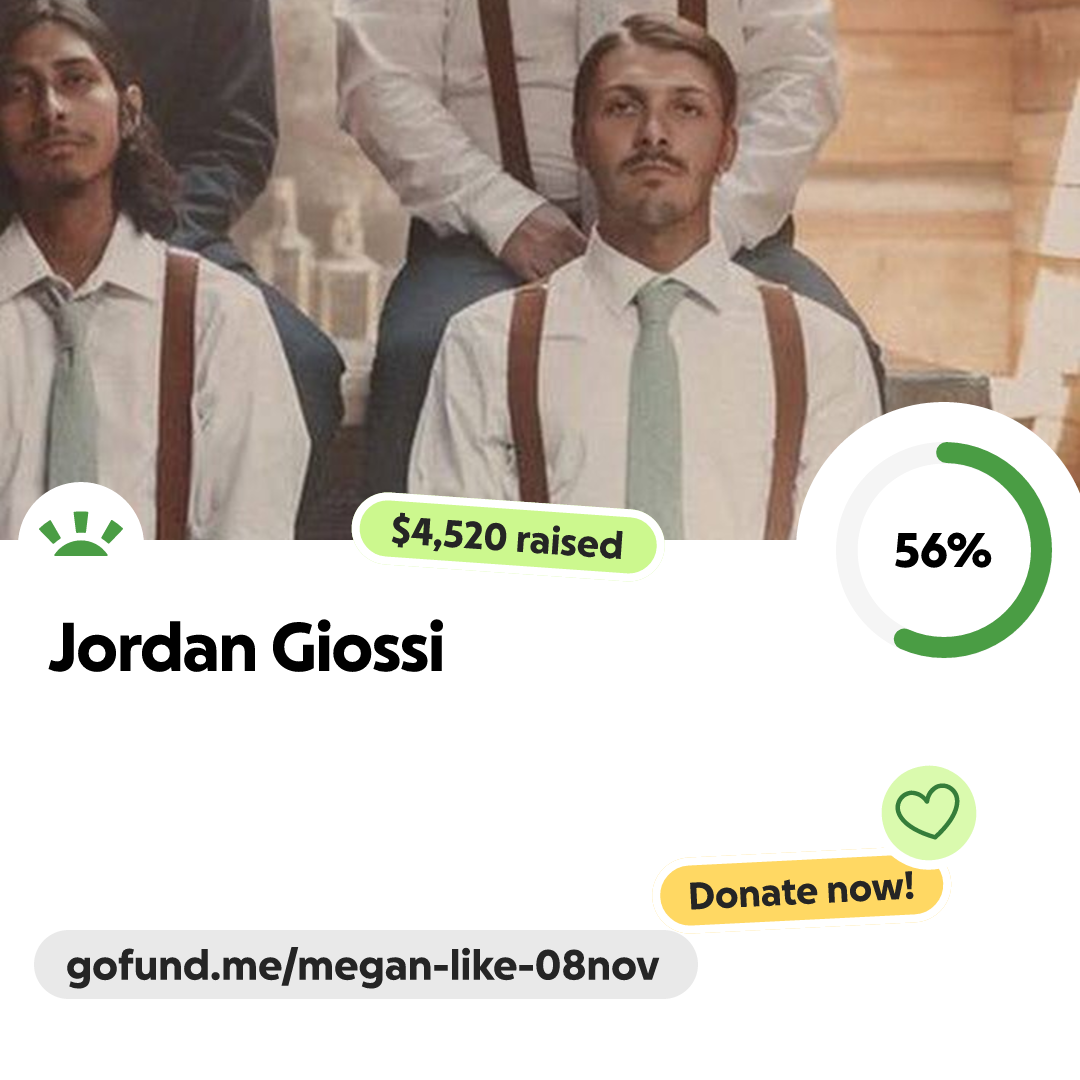Click the seated man with mustache
Image resolution: width=1080 pixels, height=1080 pixels.
(x=647, y=289)
